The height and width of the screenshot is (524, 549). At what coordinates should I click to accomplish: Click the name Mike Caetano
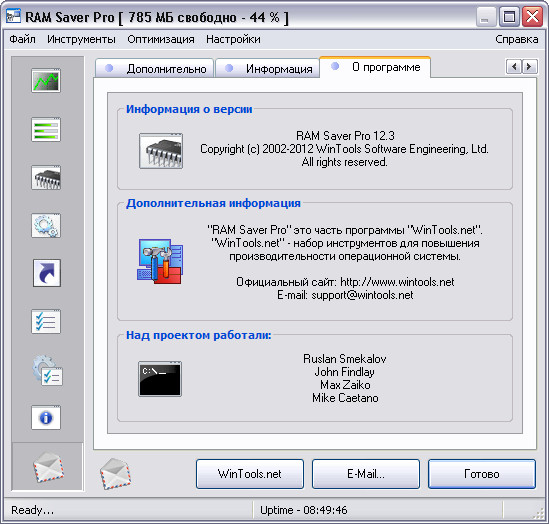pyautogui.click(x=345, y=398)
